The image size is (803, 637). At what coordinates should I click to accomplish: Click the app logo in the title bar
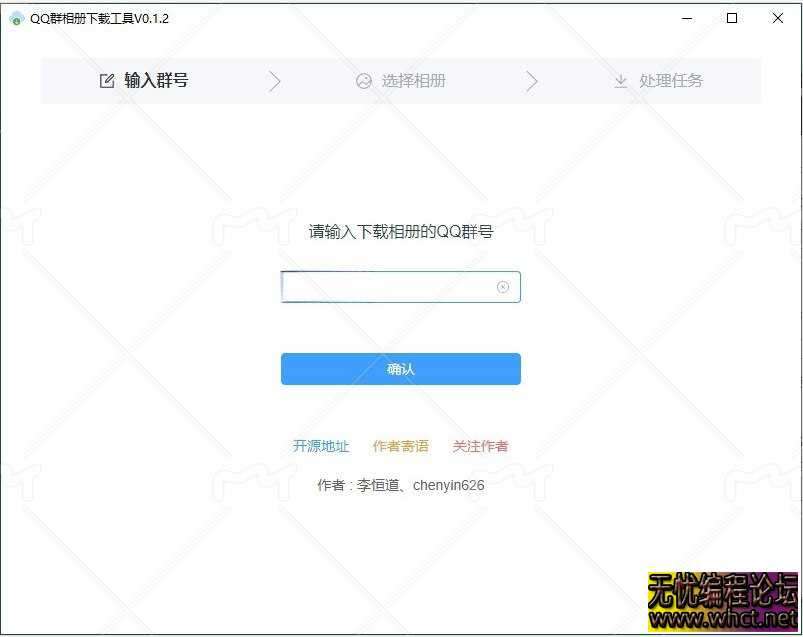16,18
